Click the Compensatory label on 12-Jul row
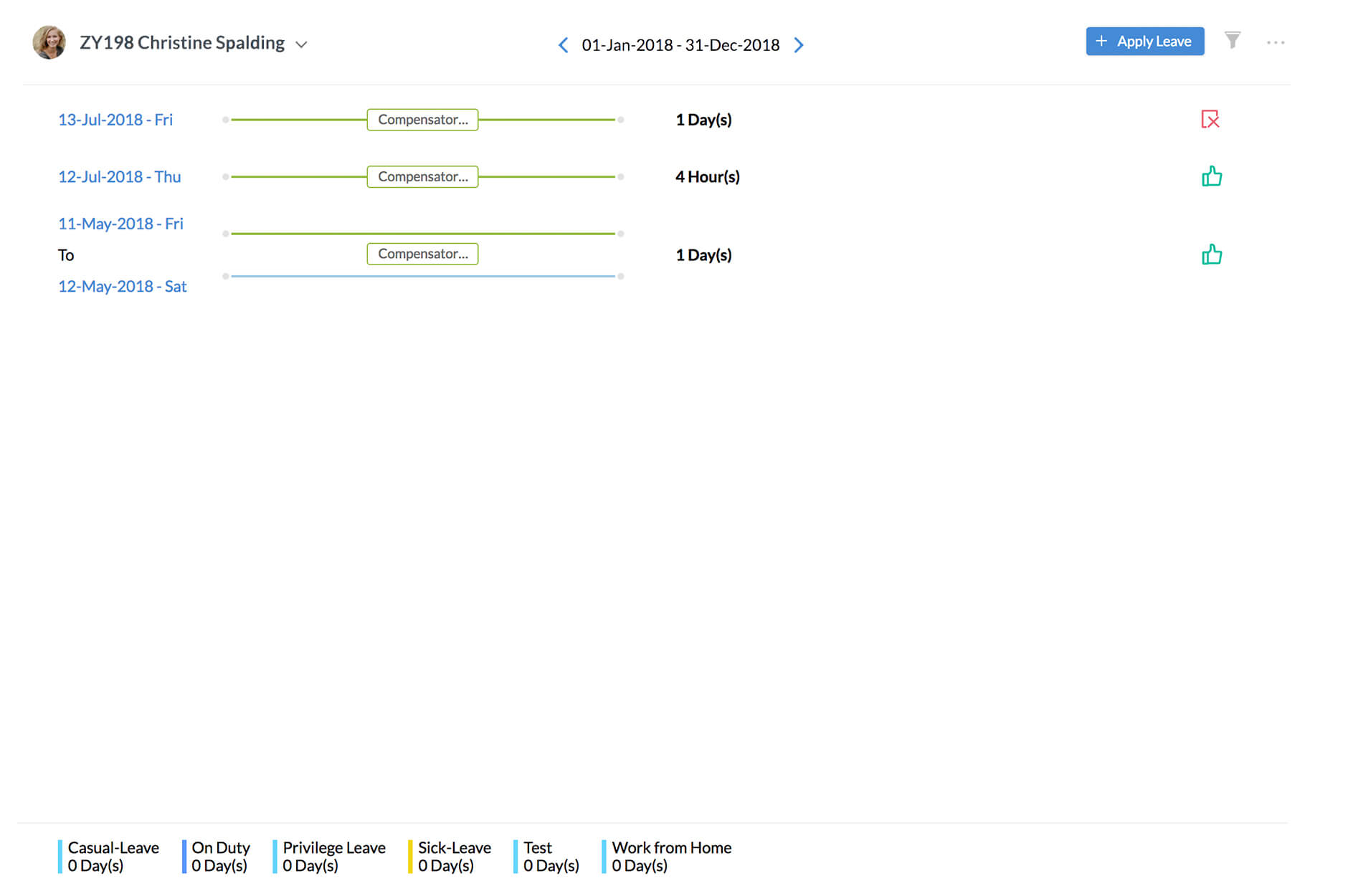The width and height of the screenshot is (1348, 896). coord(422,176)
